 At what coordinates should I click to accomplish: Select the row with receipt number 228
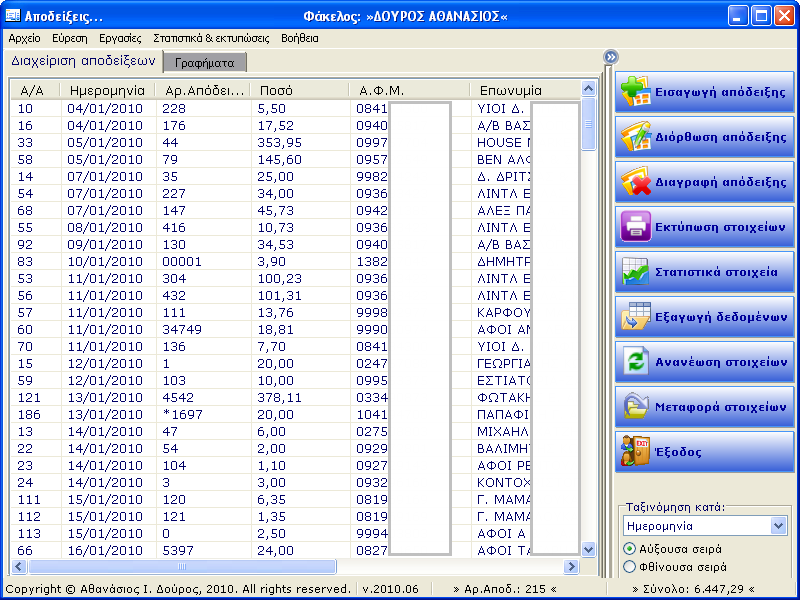click(296, 109)
